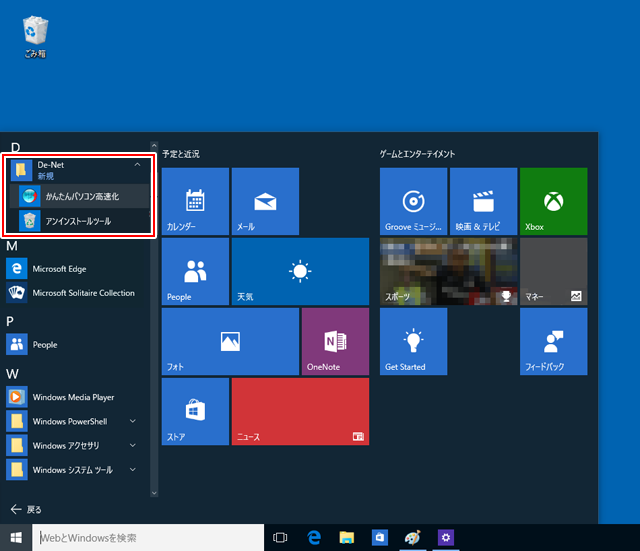Open File Explorer from taskbar
This screenshot has height=551, width=640.
(x=347, y=538)
